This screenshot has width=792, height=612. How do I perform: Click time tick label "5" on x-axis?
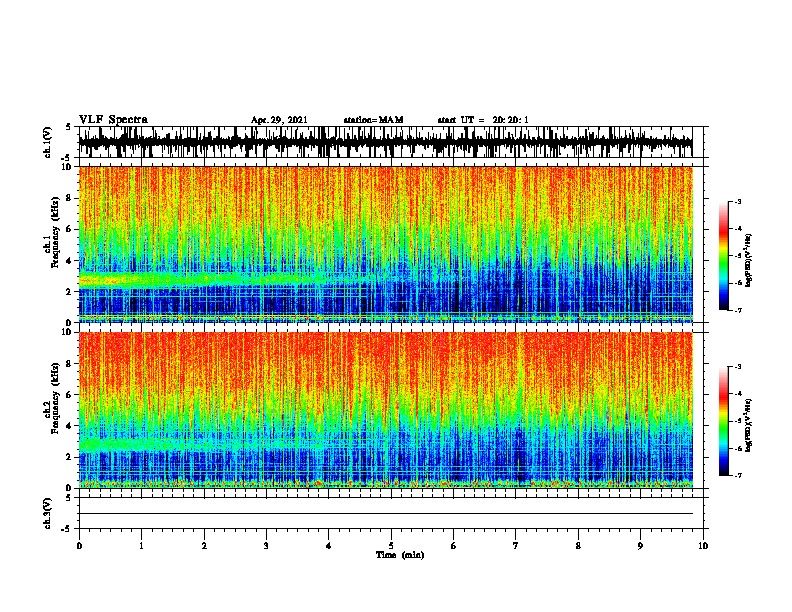point(391,546)
